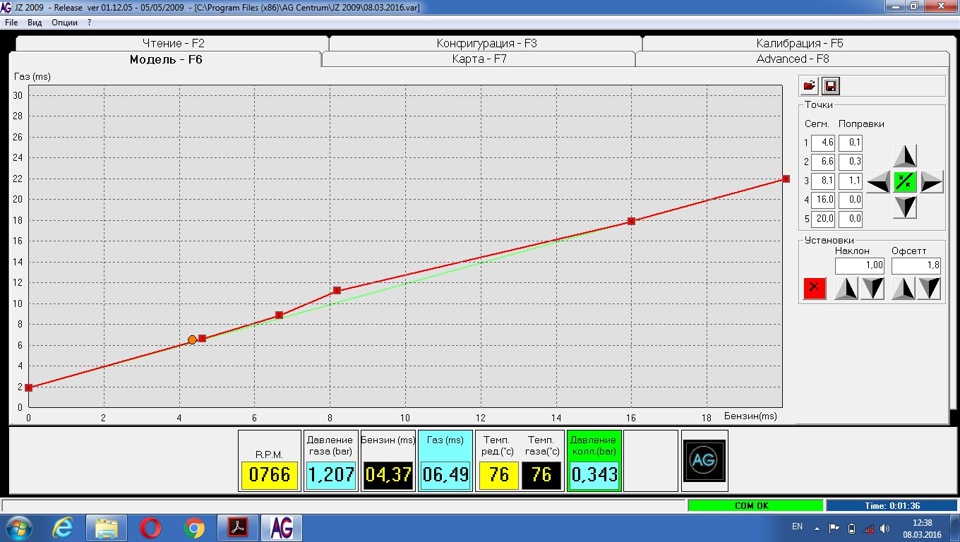Move point down with down arrow
960x542 pixels.
coord(905,208)
